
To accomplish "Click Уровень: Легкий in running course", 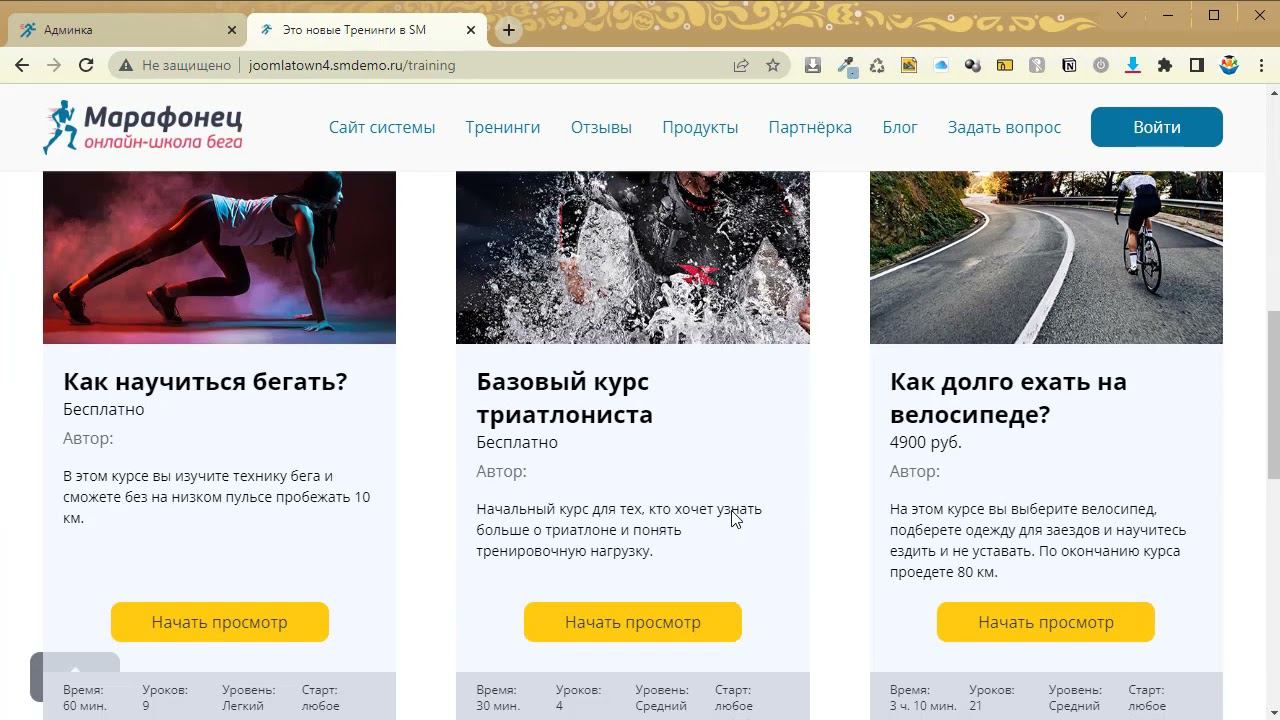I will coord(248,698).
